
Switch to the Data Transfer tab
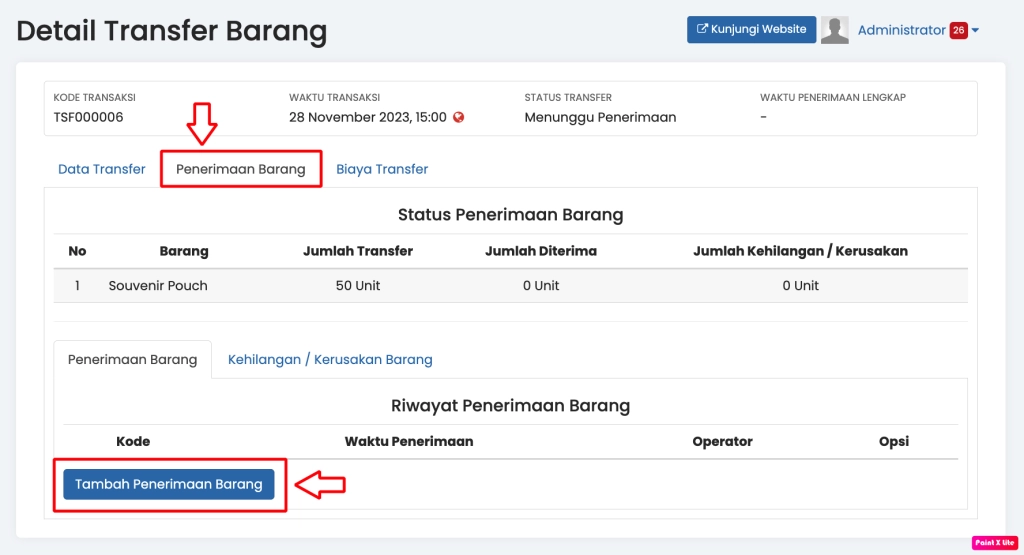tap(102, 169)
